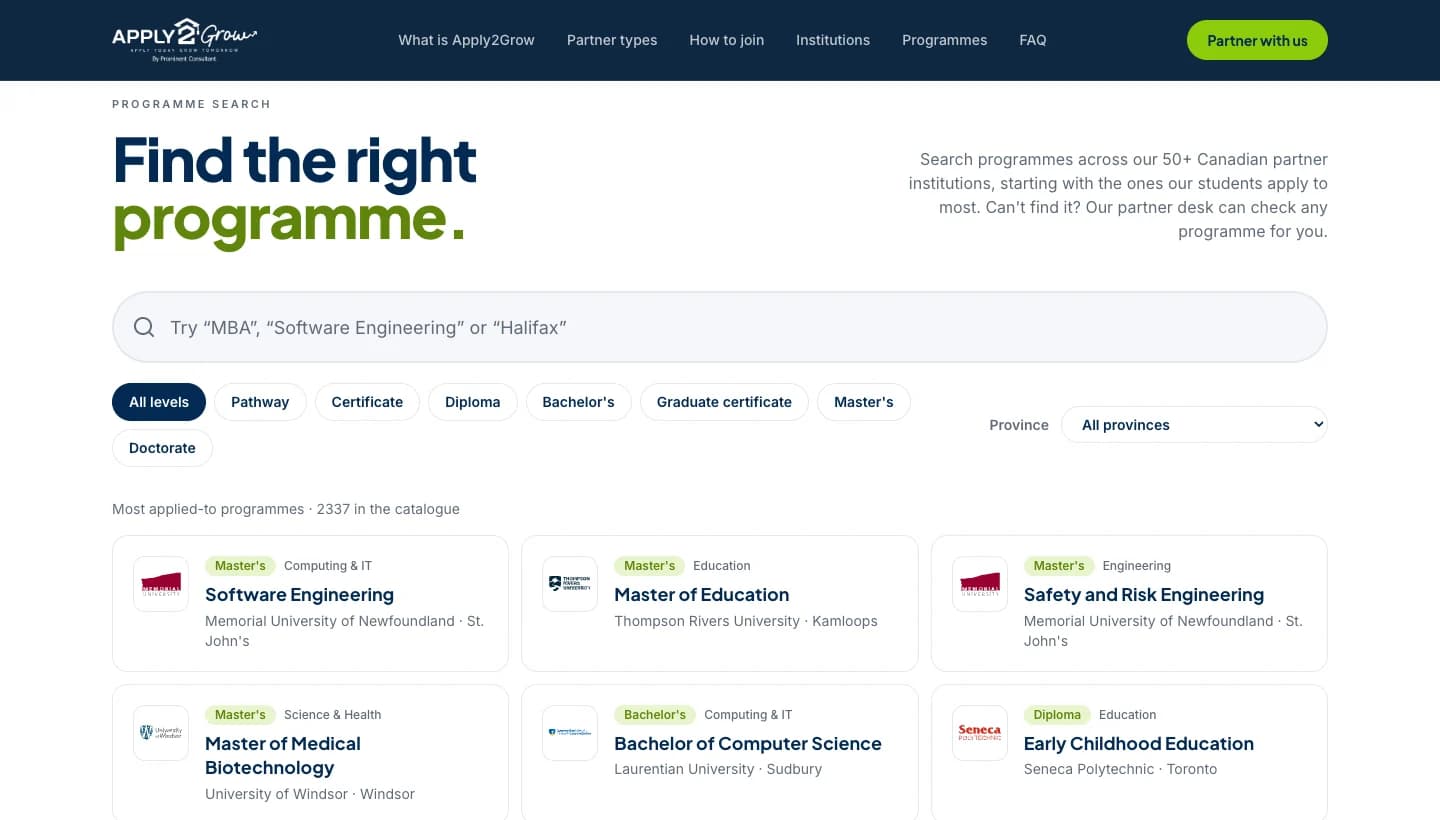Filter by Bachelor's level
This screenshot has width=1440, height=820.
578,402
